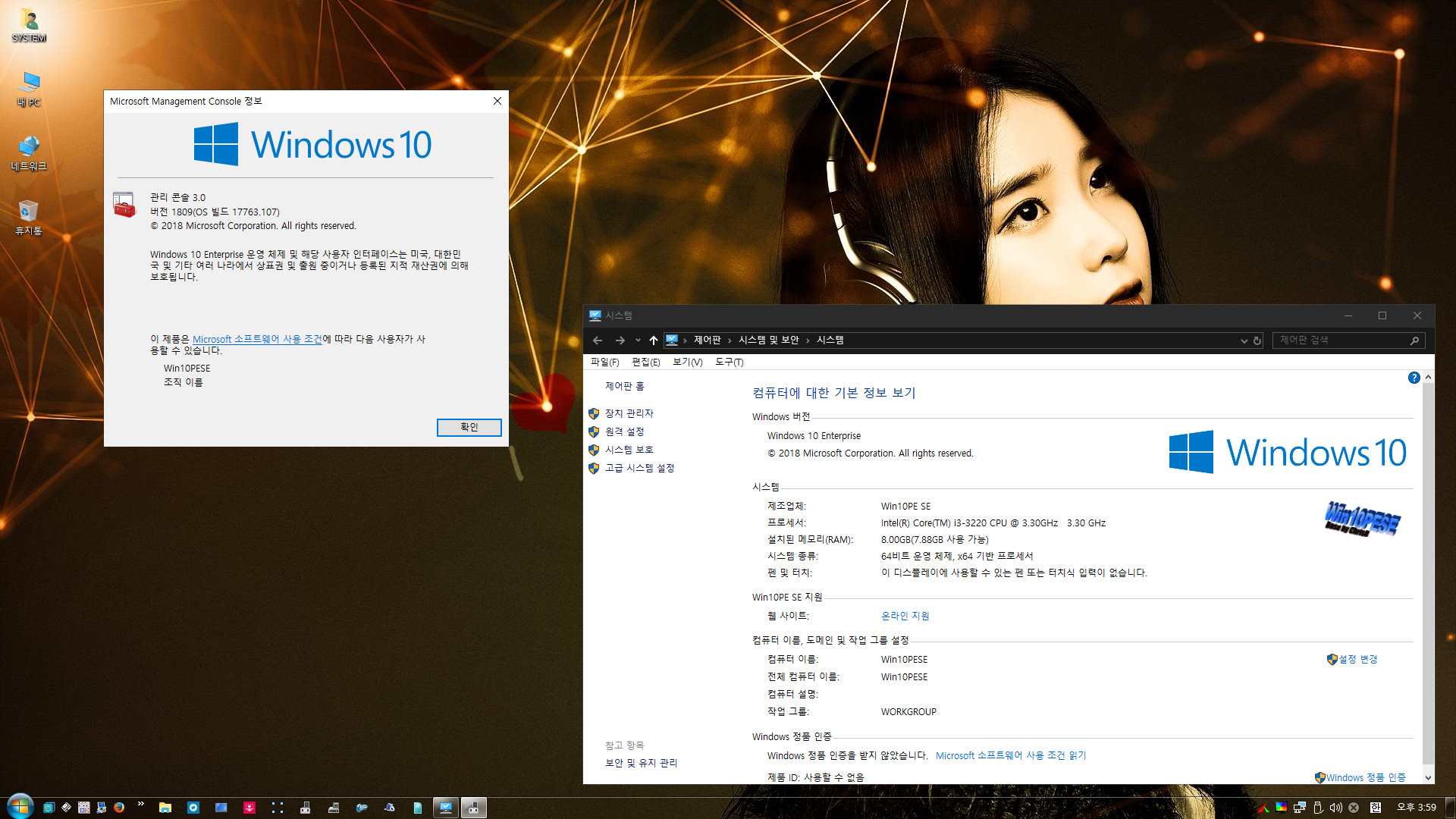Toggle the 한 Korean IME indicator

coord(1375,808)
